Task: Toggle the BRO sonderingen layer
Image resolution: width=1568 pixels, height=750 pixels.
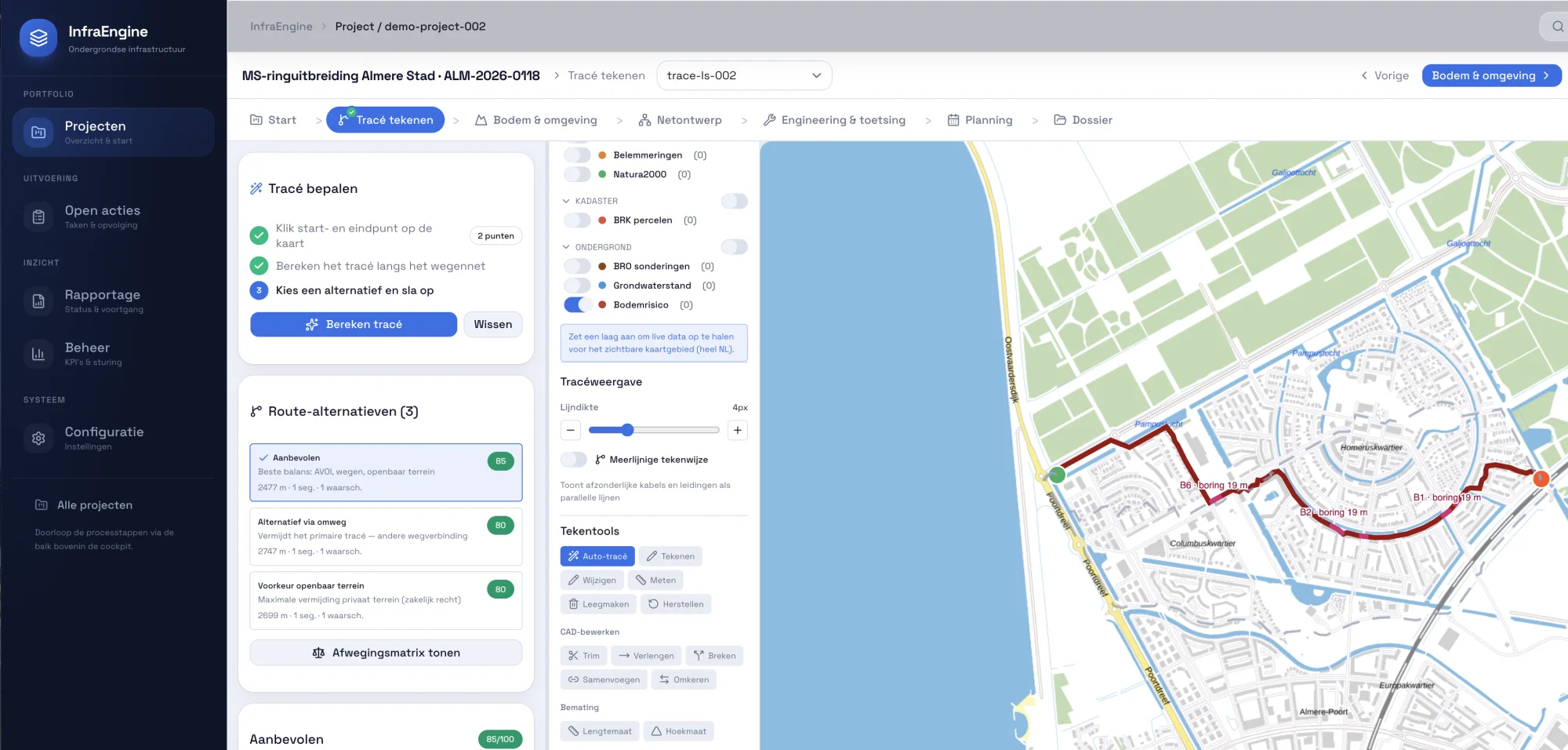Action: (577, 266)
